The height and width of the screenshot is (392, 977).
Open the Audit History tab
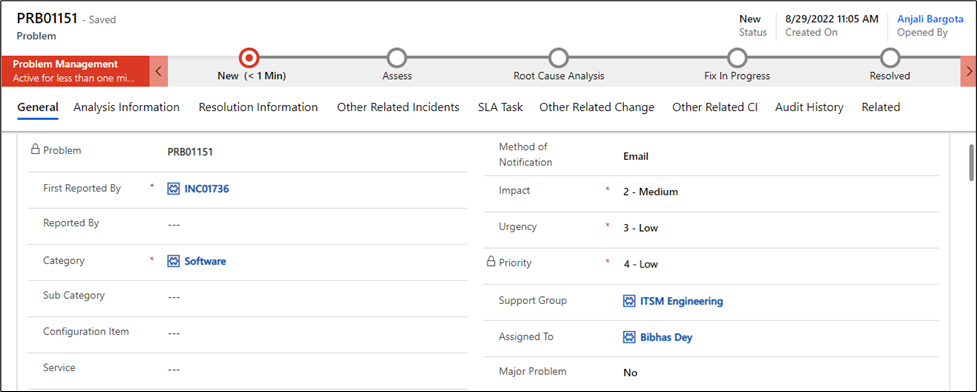[809, 107]
